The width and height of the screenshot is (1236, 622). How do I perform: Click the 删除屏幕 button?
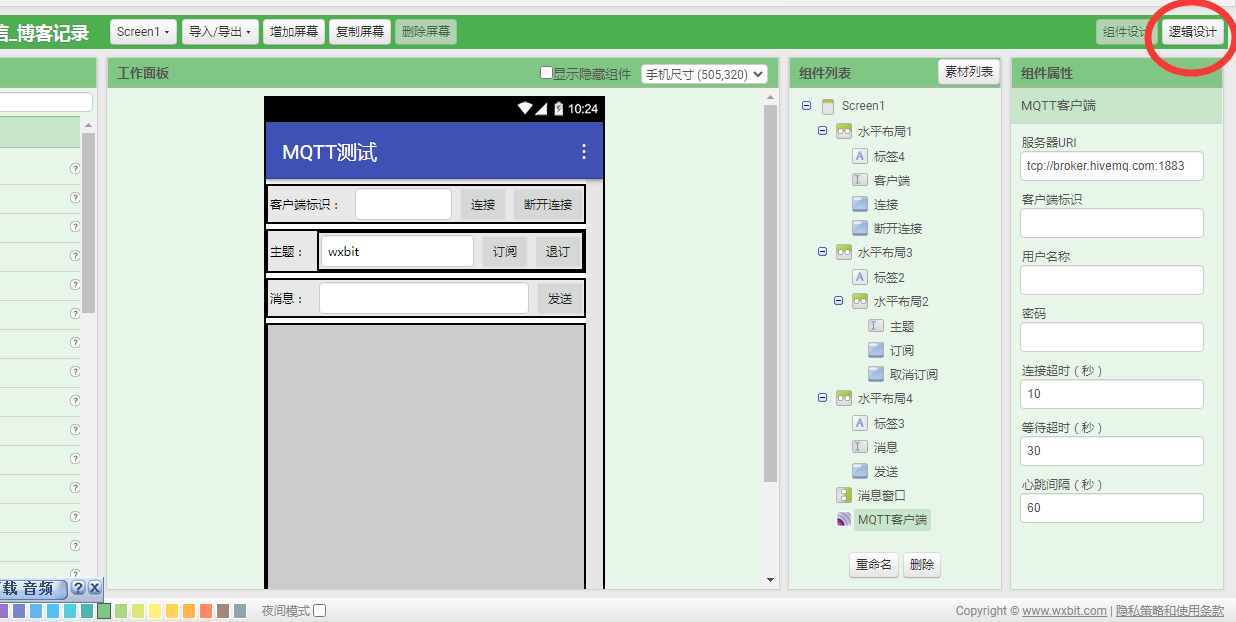coord(426,32)
